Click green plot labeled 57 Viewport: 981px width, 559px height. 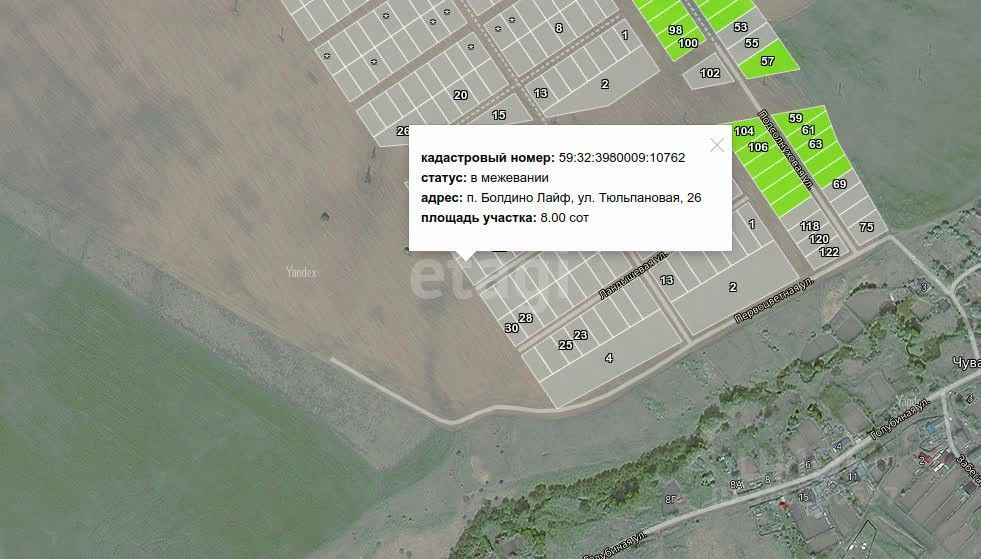[768, 61]
